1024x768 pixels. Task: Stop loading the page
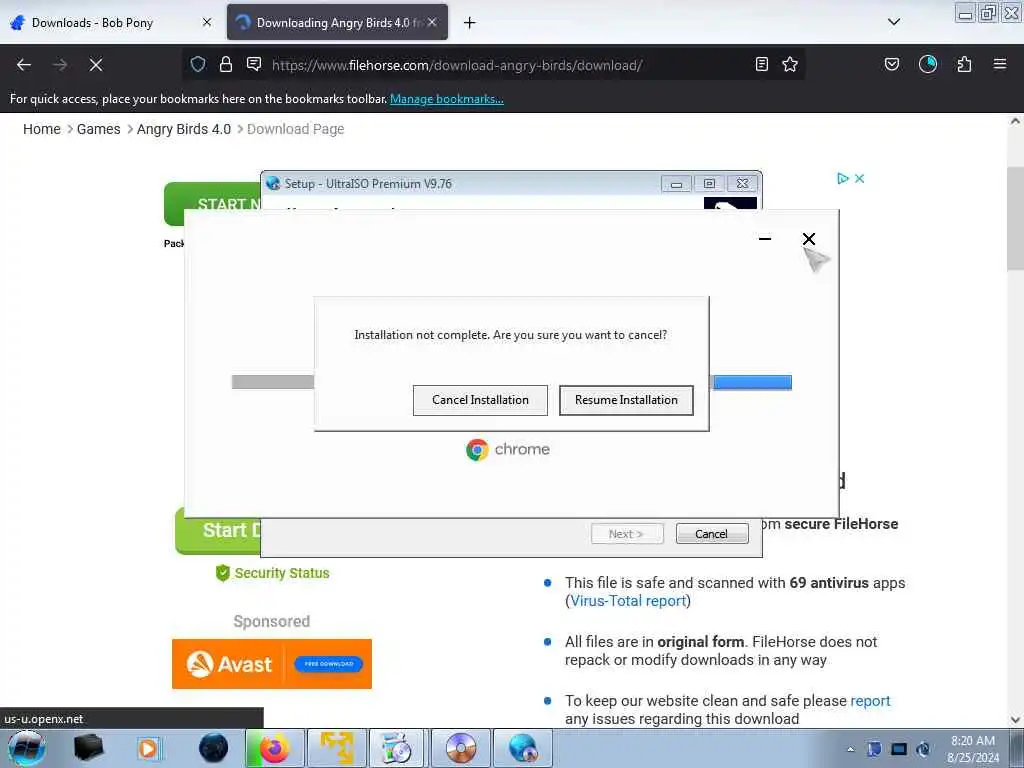[96, 65]
